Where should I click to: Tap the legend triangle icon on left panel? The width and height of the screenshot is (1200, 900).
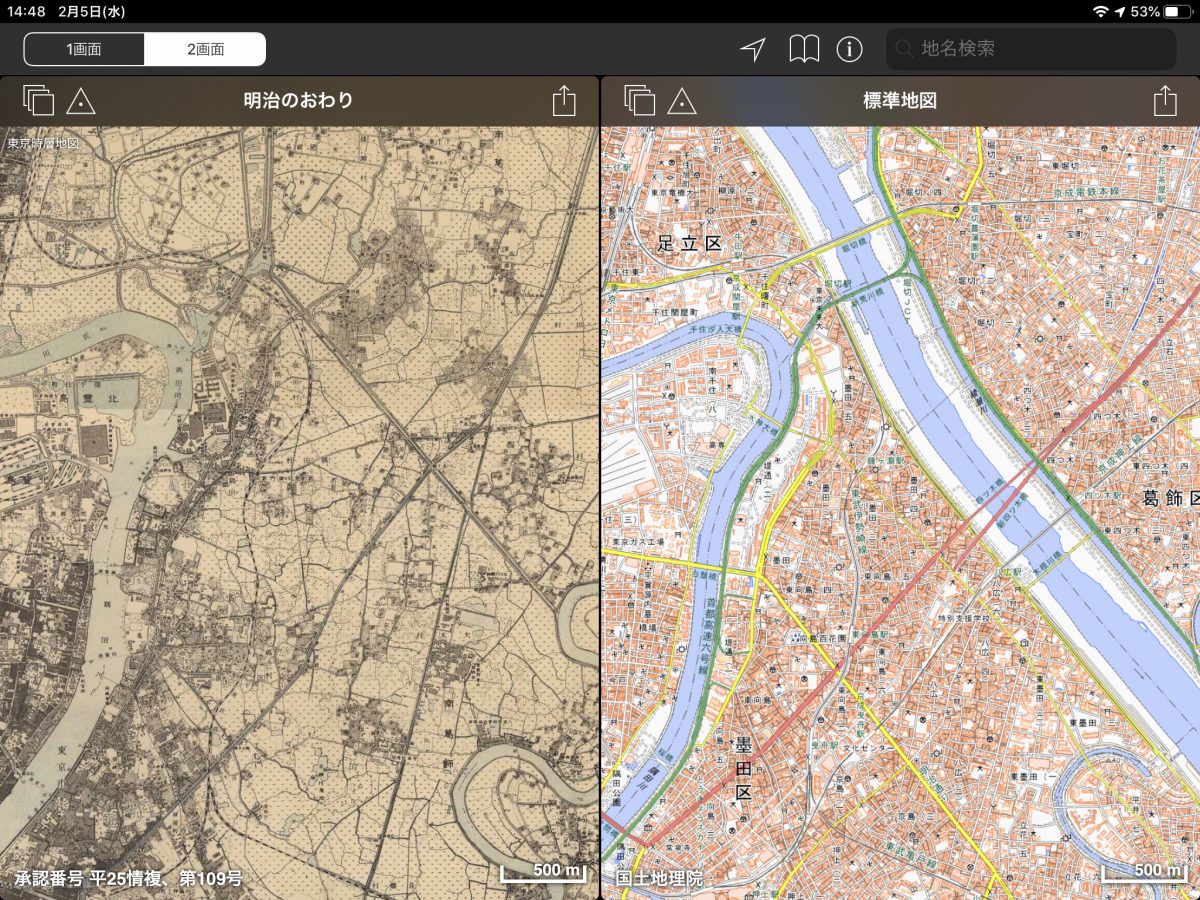pyautogui.click(x=81, y=101)
